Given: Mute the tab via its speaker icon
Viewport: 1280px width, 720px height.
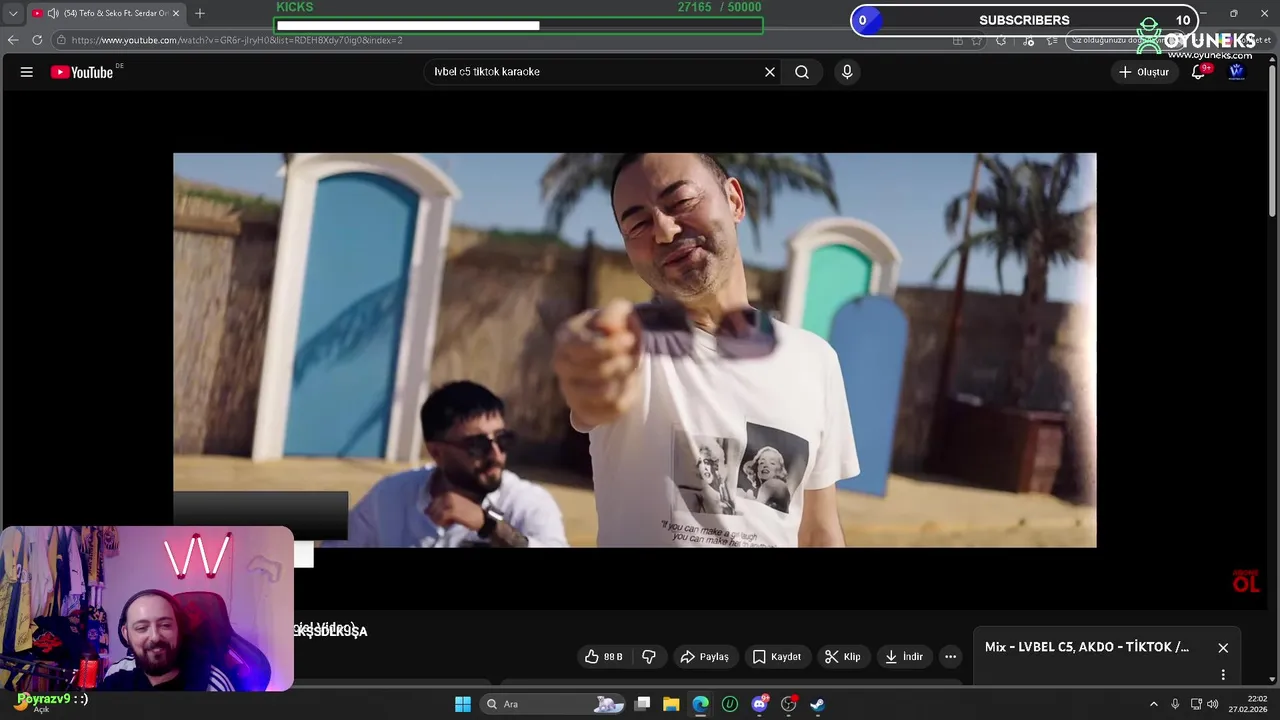Looking at the screenshot, I should 52,13.
